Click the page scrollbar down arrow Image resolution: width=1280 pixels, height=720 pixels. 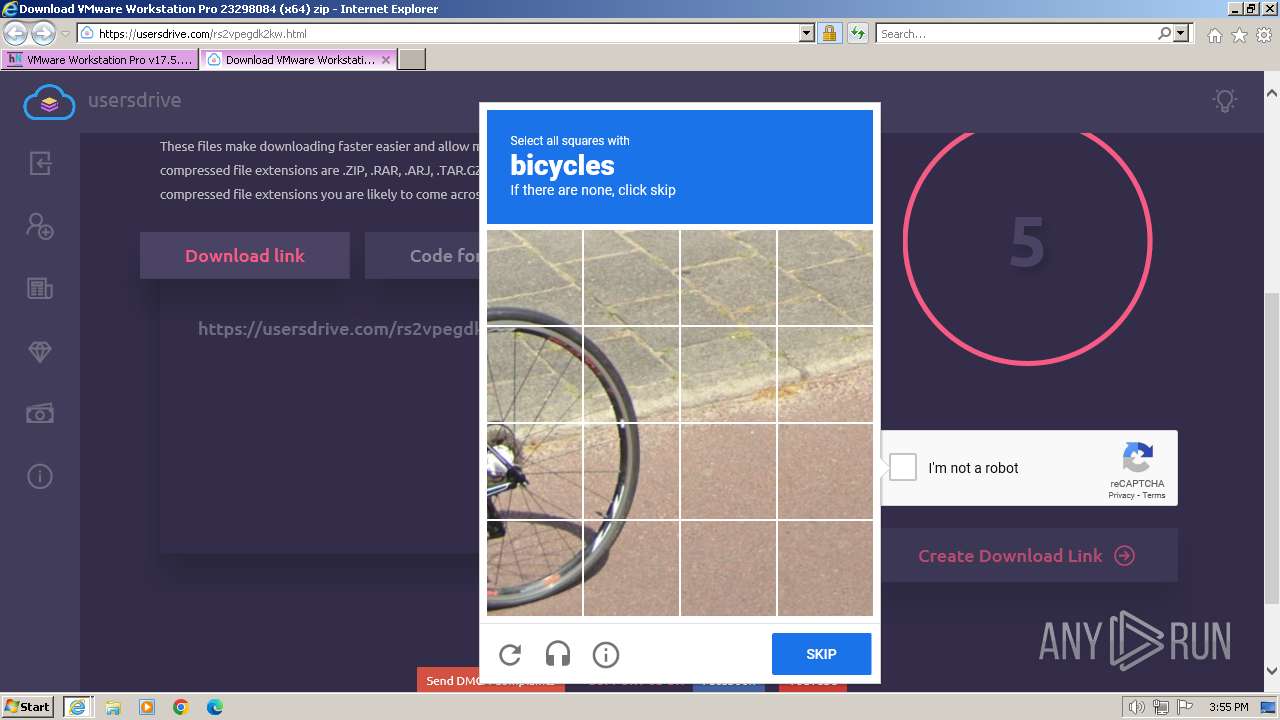[x=1272, y=671]
